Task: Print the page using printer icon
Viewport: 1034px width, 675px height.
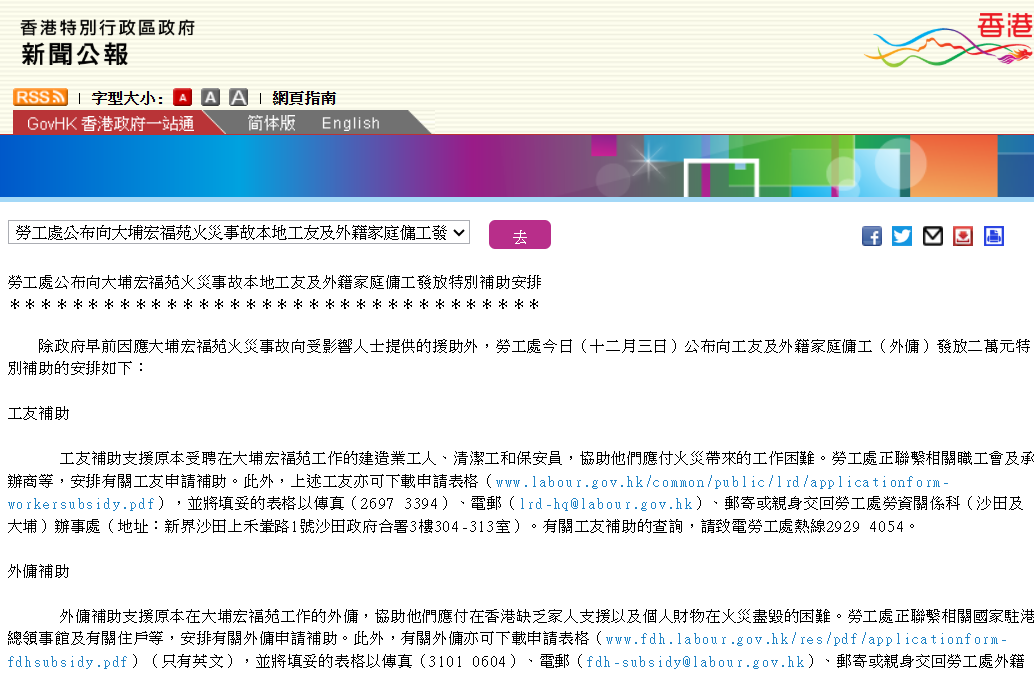Action: [x=993, y=236]
